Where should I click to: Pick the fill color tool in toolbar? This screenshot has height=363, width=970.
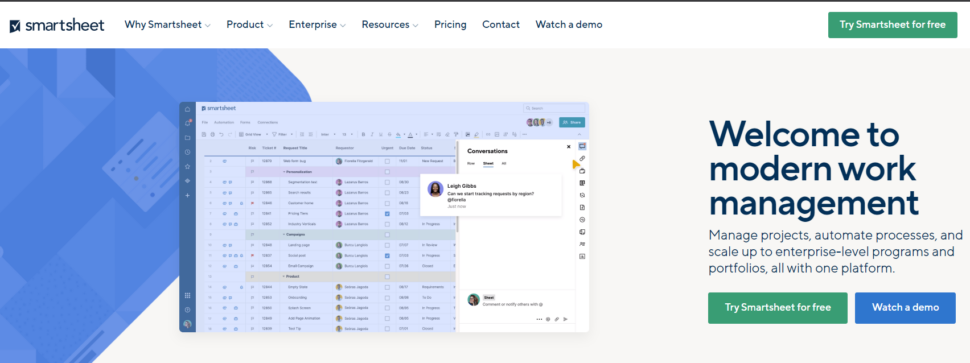pos(398,134)
